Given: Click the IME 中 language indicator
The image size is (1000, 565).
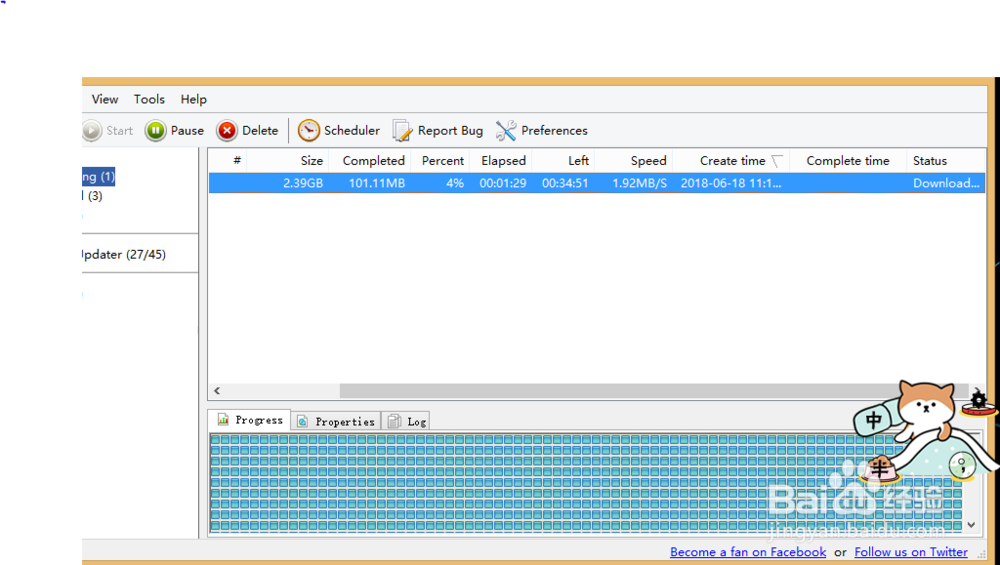Looking at the screenshot, I should [873, 420].
